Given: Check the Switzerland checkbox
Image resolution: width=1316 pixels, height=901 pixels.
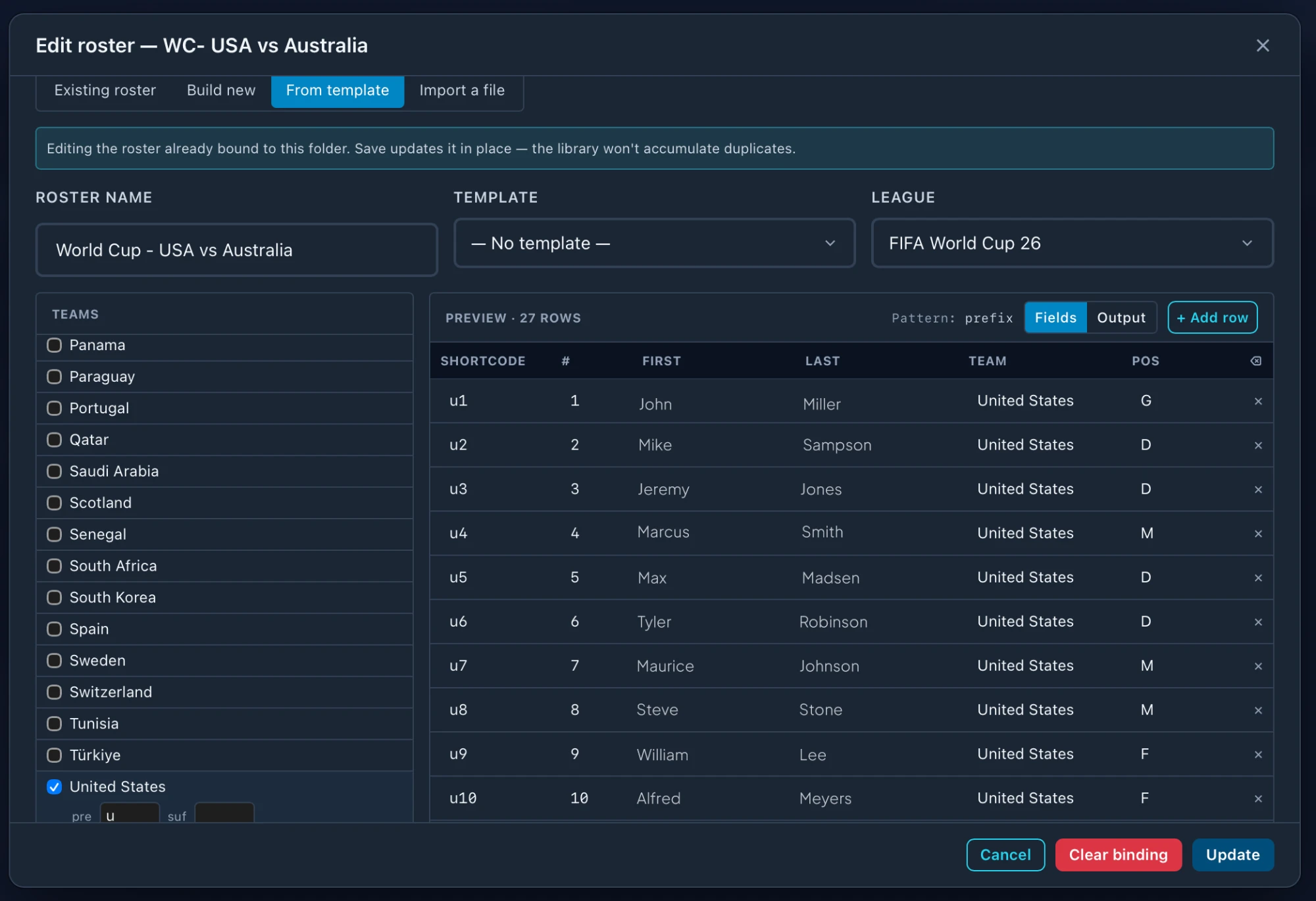Looking at the screenshot, I should pos(54,692).
